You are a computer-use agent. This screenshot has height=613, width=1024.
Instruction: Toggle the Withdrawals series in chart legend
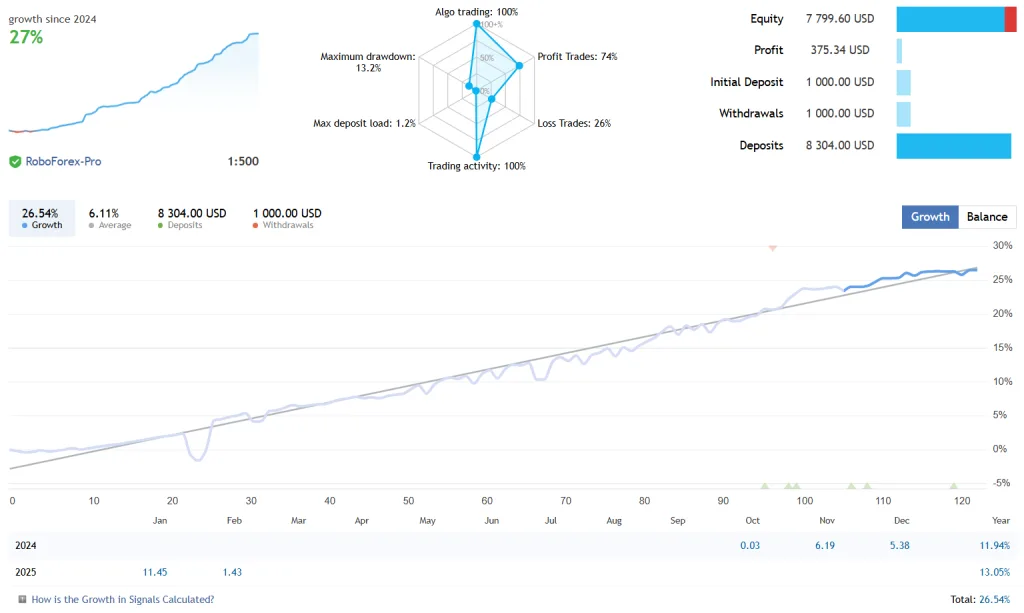tap(287, 218)
